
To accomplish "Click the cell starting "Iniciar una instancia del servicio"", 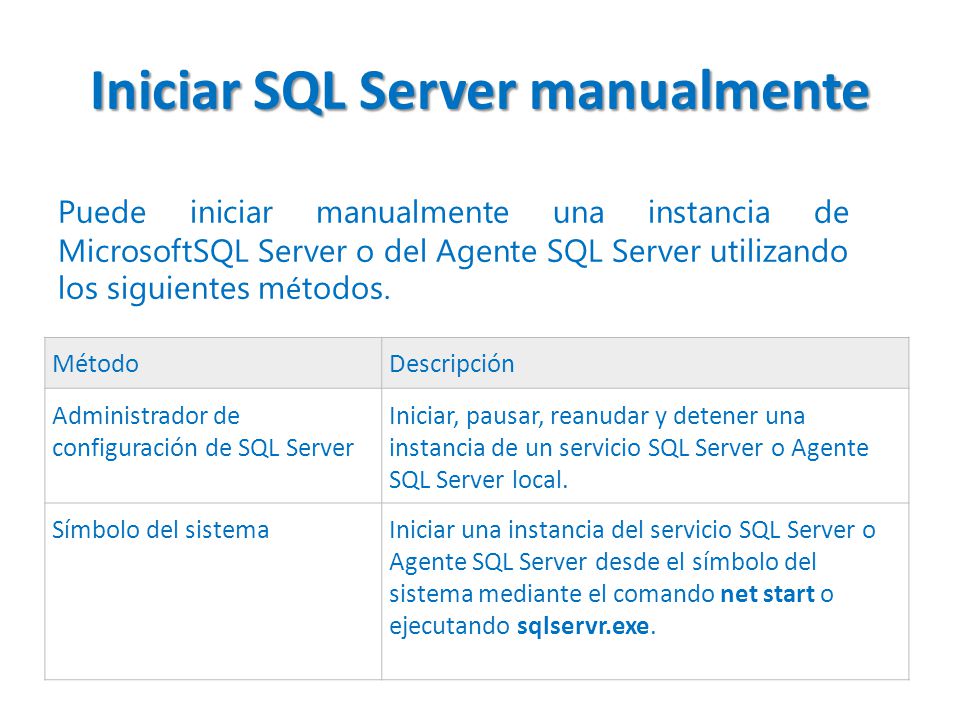I will click(x=645, y=591).
